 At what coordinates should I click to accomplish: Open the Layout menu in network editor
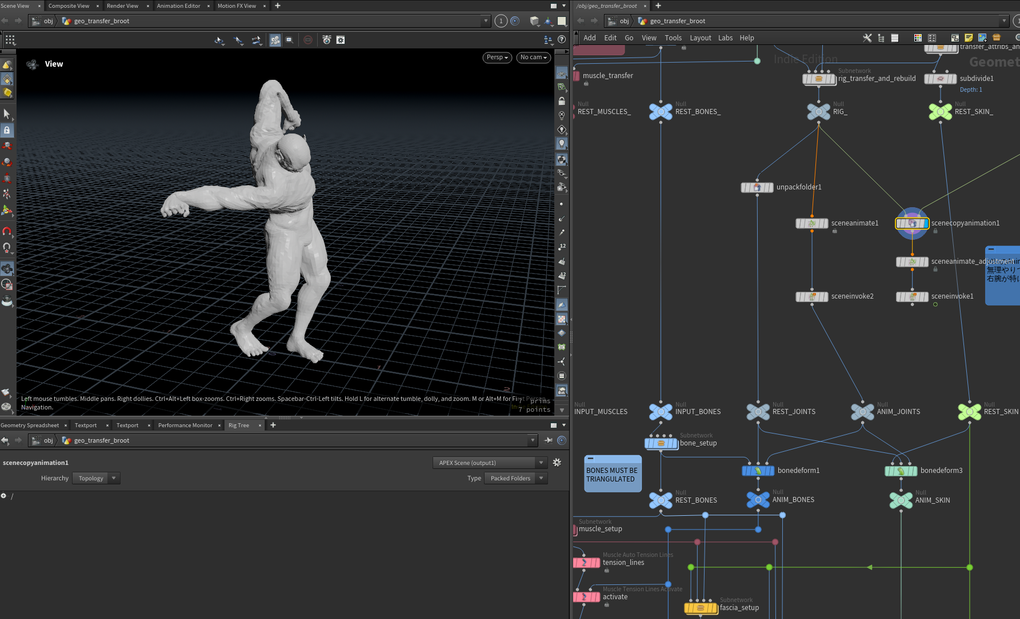700,38
